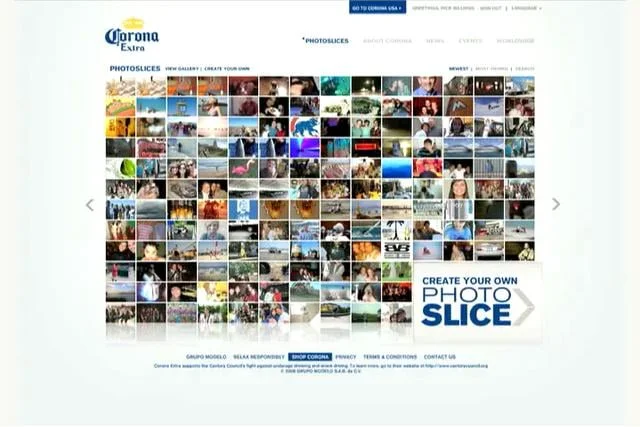Open the pink flamingo photo thumbnail

tap(243, 169)
